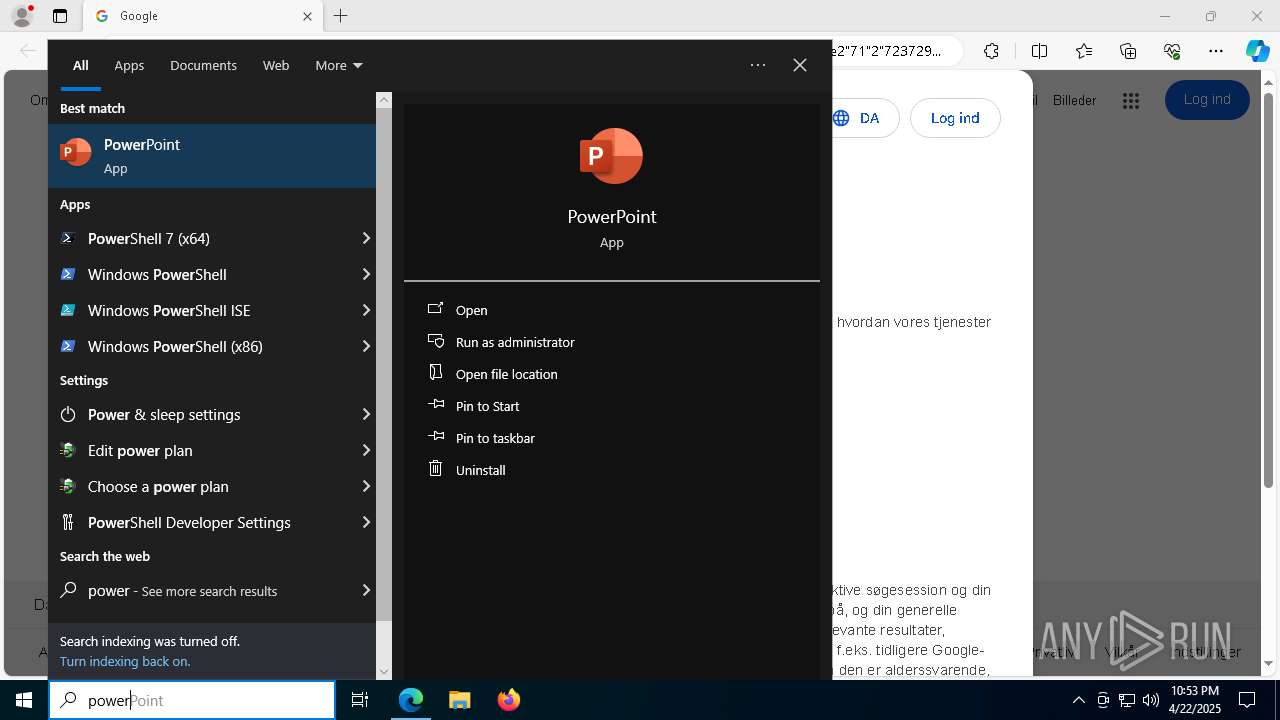Click Turn indexing back on link
Screen dimensions: 1280x720
click(x=125, y=661)
